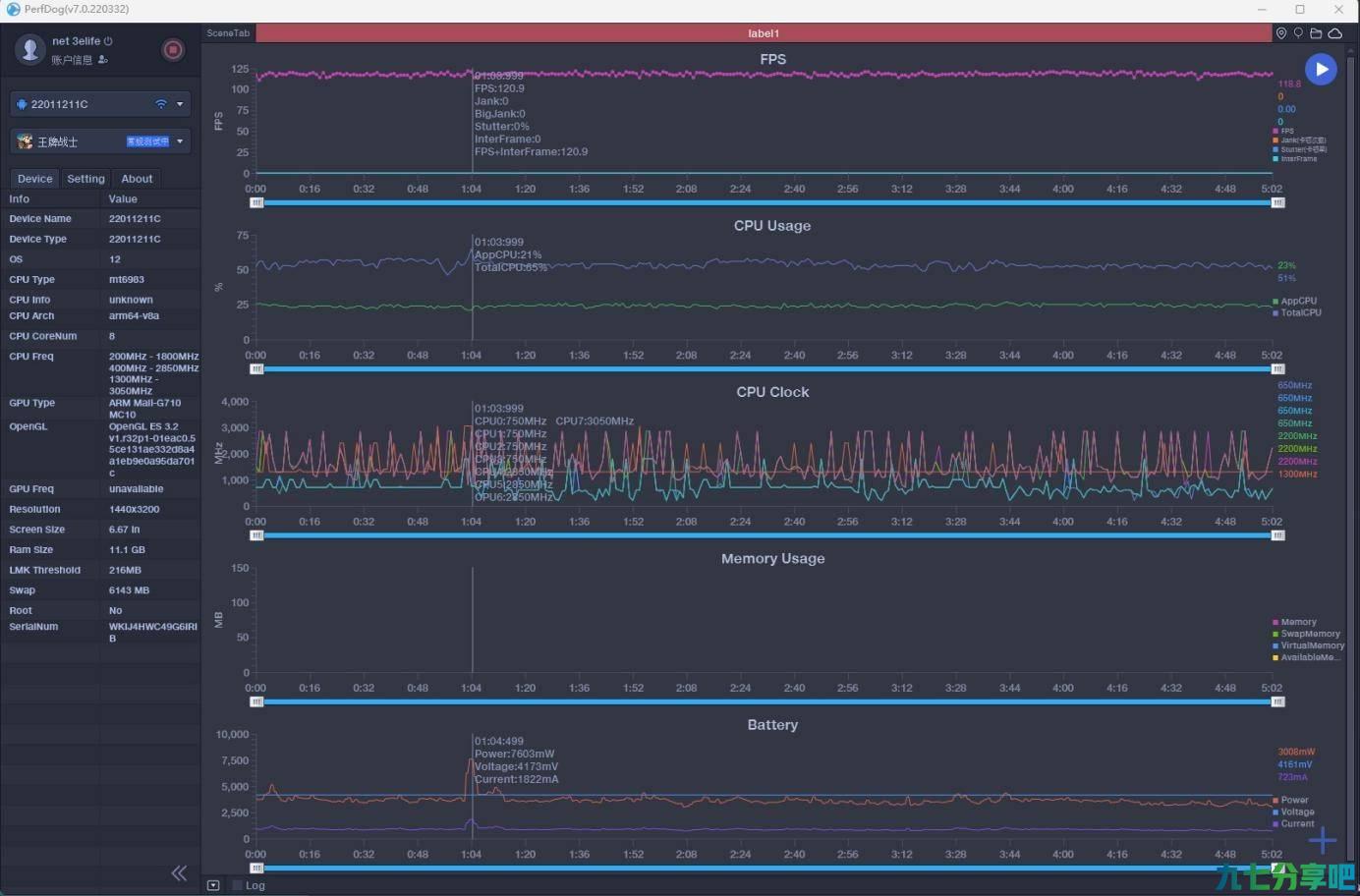This screenshot has width=1360, height=896.
Task: Click GPU Type value ARM Mali-G710 MC10
Action: click(x=144, y=409)
